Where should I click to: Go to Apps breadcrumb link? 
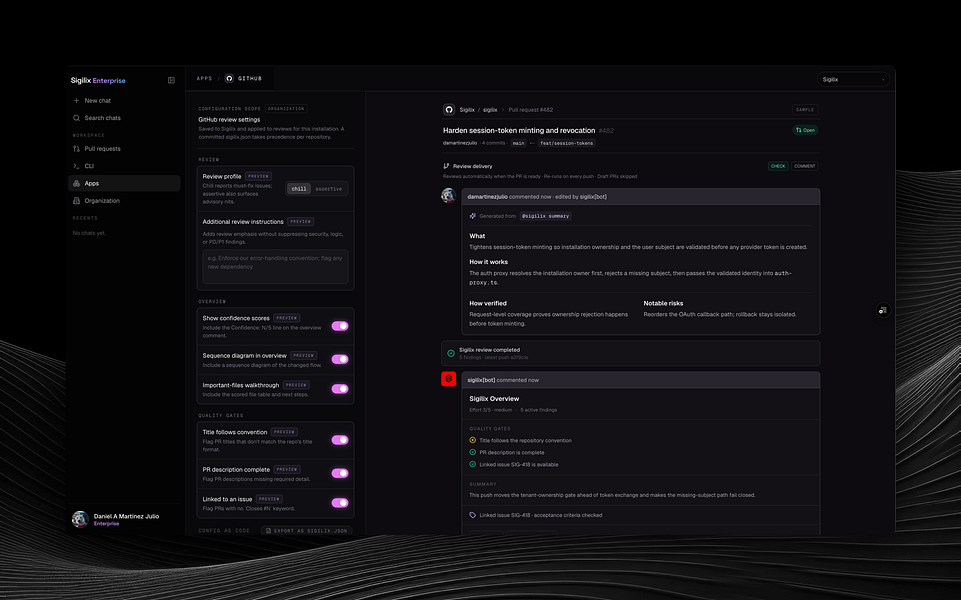click(204, 78)
